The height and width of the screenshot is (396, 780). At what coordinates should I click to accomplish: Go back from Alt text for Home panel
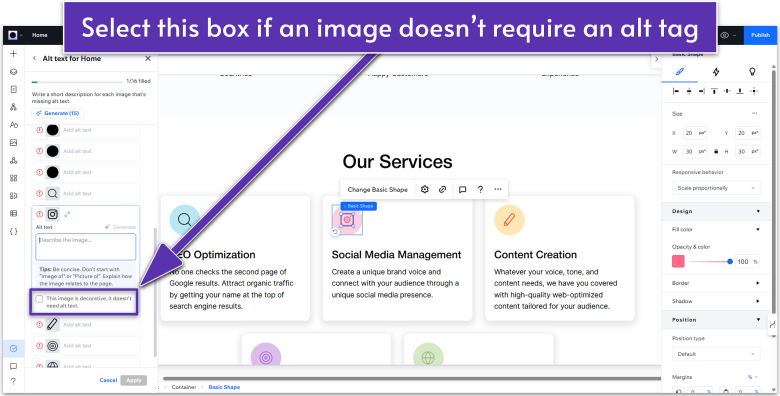(34, 59)
